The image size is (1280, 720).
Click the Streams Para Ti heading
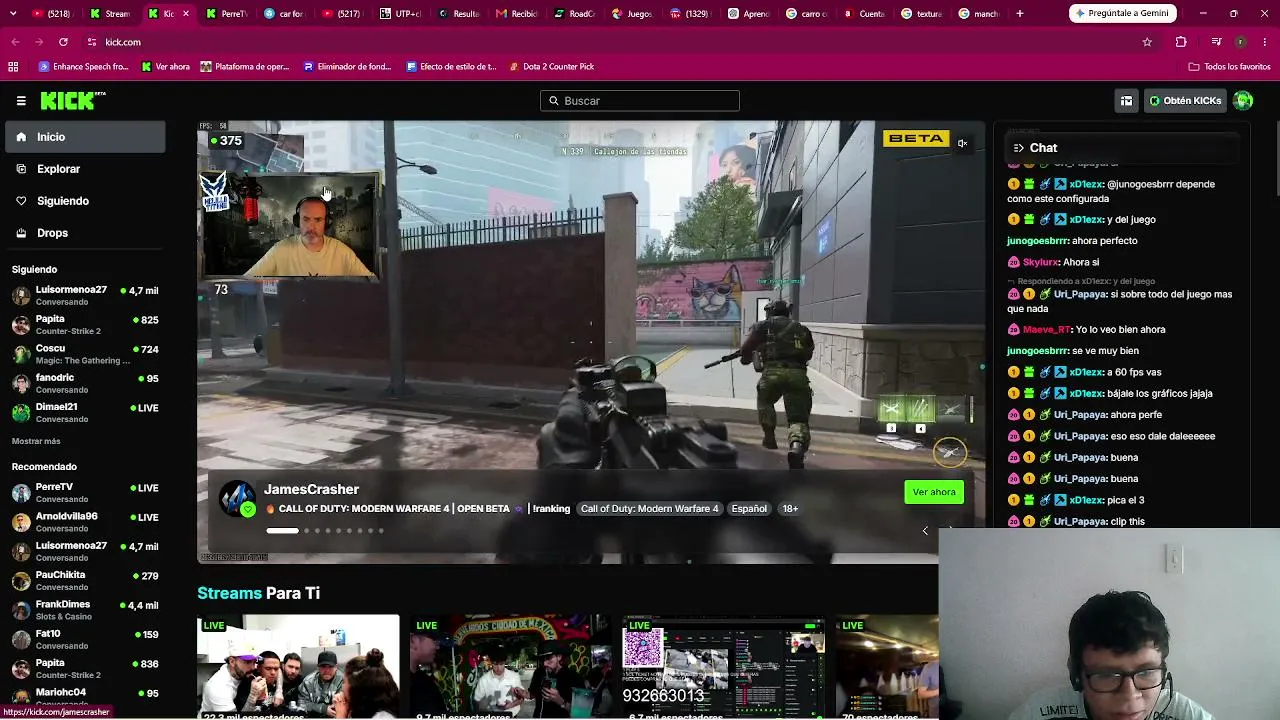tap(258, 593)
